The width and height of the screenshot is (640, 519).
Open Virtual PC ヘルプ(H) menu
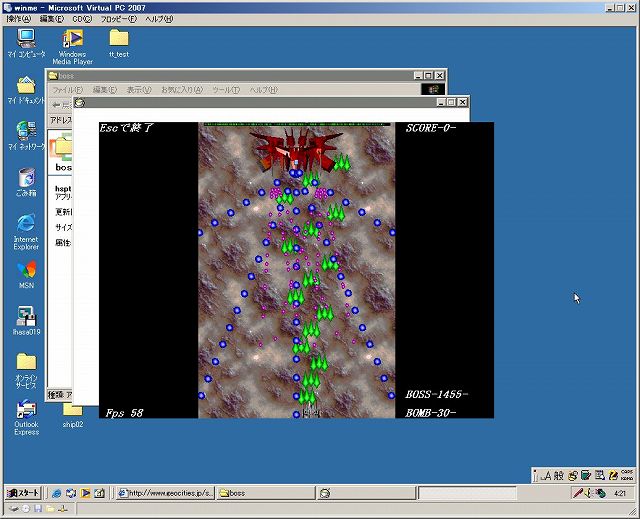coord(159,19)
